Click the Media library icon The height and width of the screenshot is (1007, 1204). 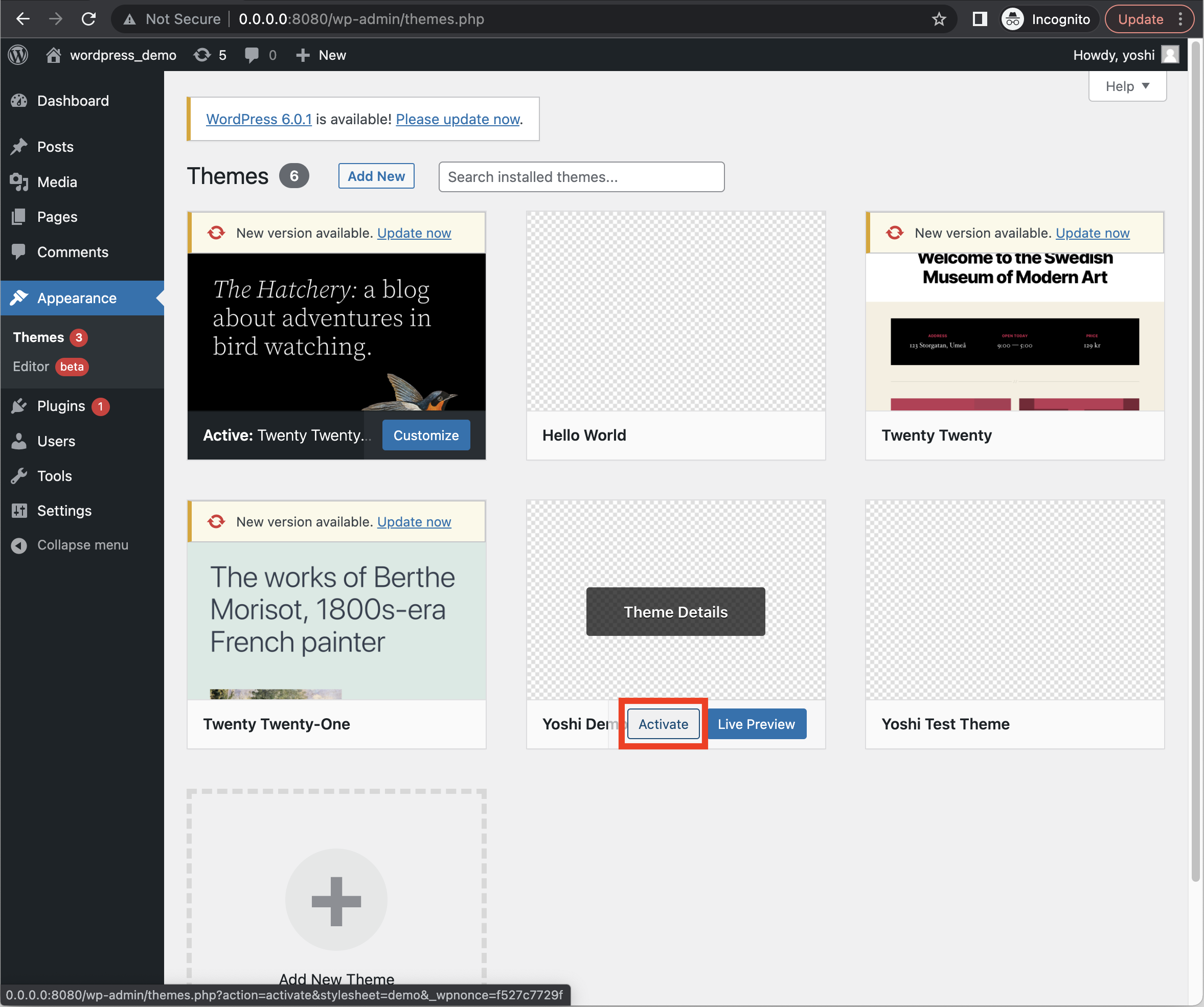(19, 182)
